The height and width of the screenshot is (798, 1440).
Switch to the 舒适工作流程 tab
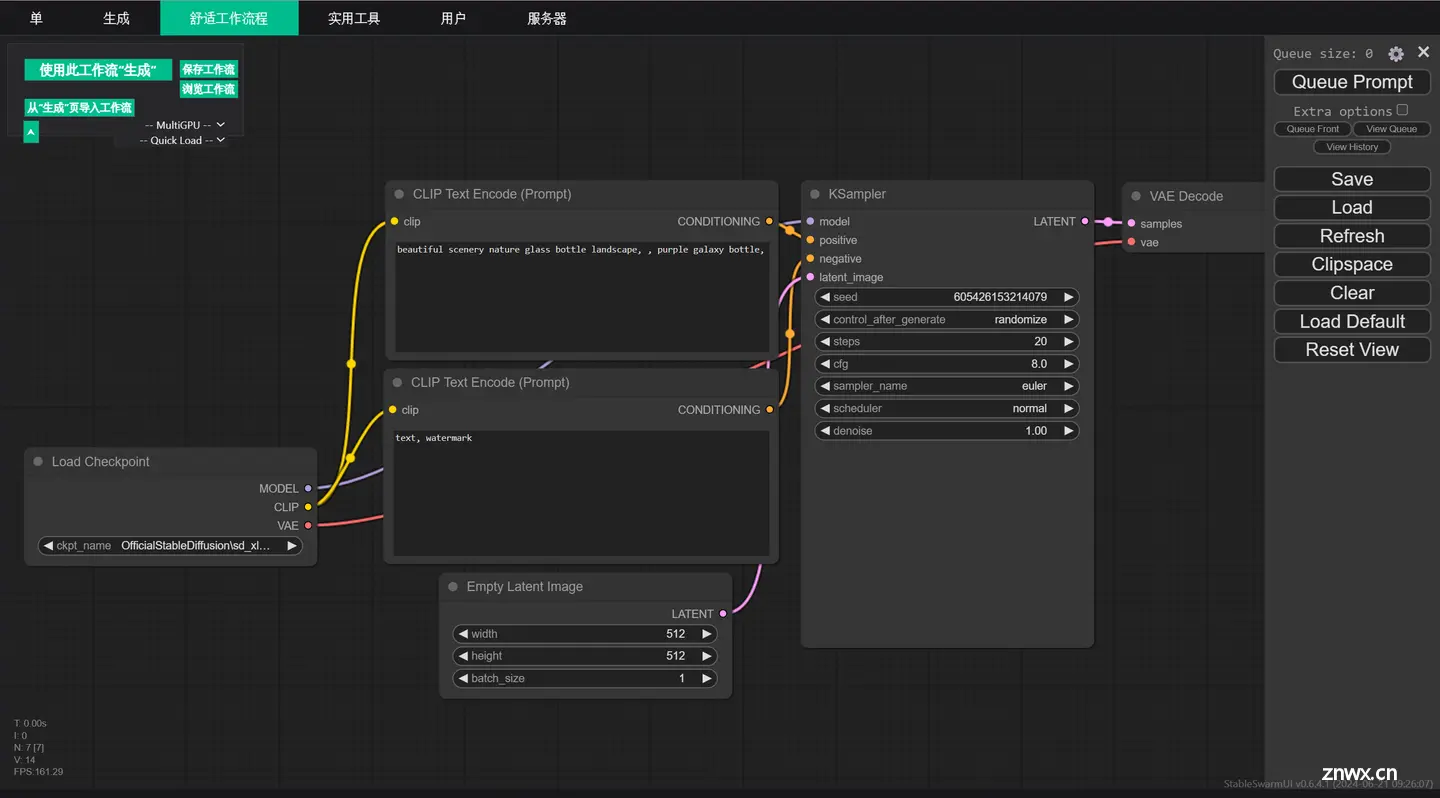229,18
